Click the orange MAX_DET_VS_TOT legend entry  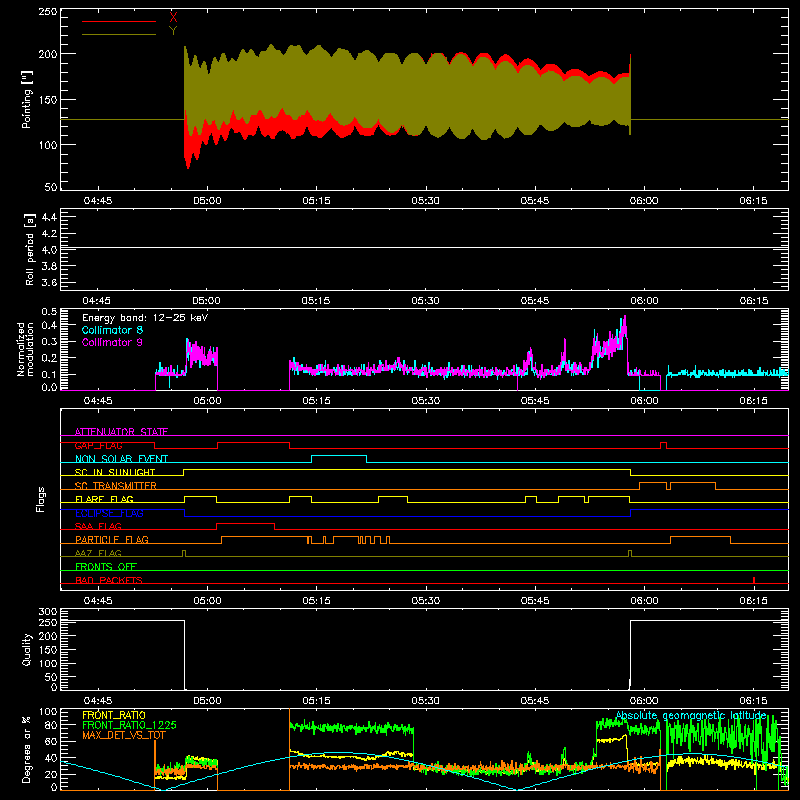click(x=124, y=735)
